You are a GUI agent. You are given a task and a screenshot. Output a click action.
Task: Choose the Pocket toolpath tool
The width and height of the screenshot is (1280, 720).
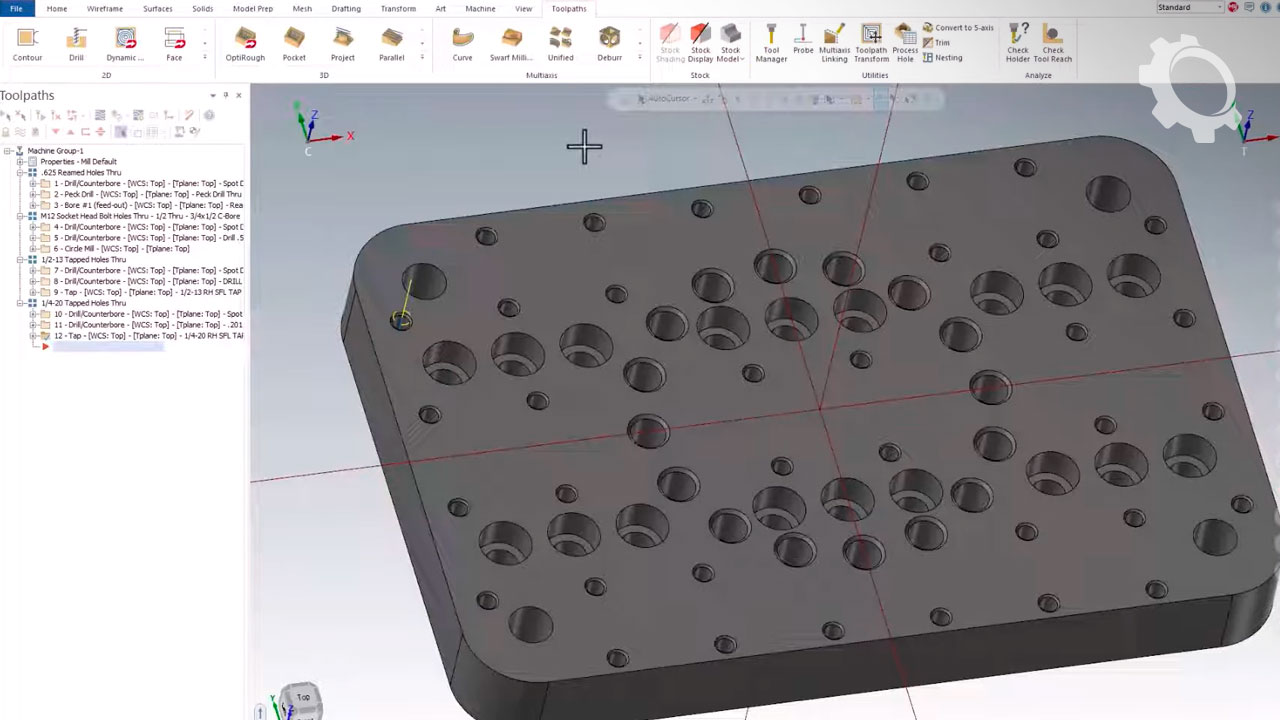tap(294, 44)
